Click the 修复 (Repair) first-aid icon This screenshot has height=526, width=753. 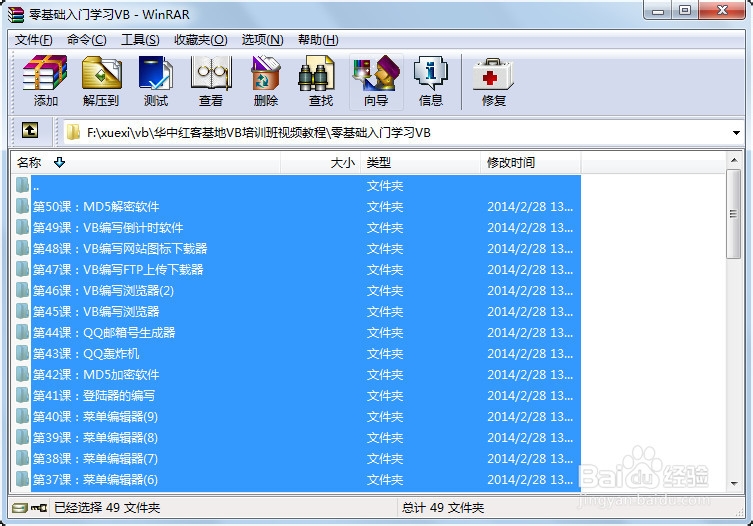pos(493,74)
